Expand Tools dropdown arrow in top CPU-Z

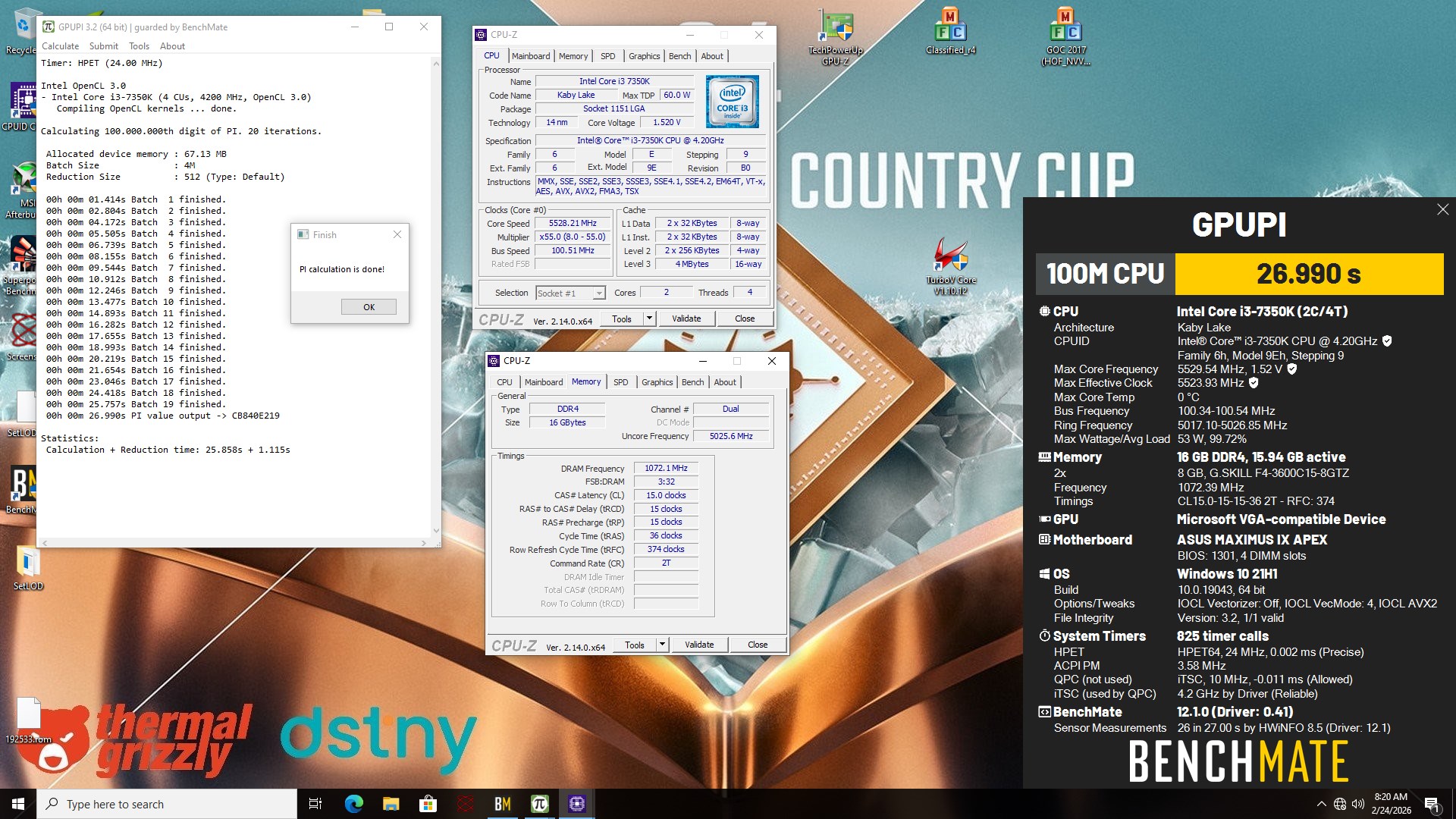(649, 318)
